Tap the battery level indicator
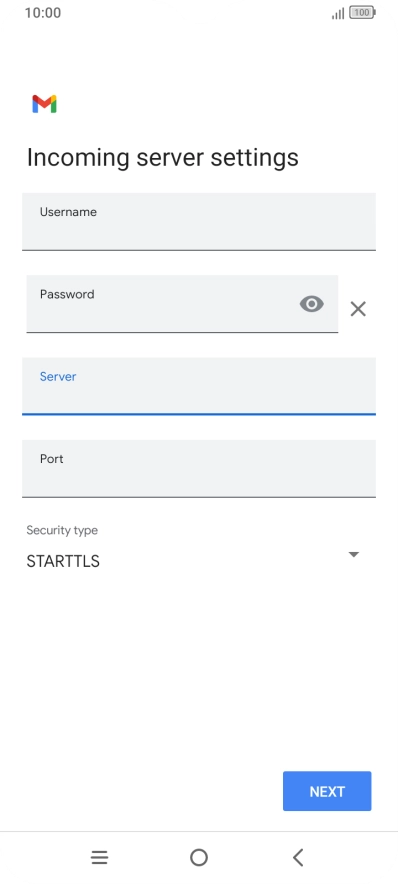This screenshot has height=884, width=398. pyautogui.click(x=362, y=12)
